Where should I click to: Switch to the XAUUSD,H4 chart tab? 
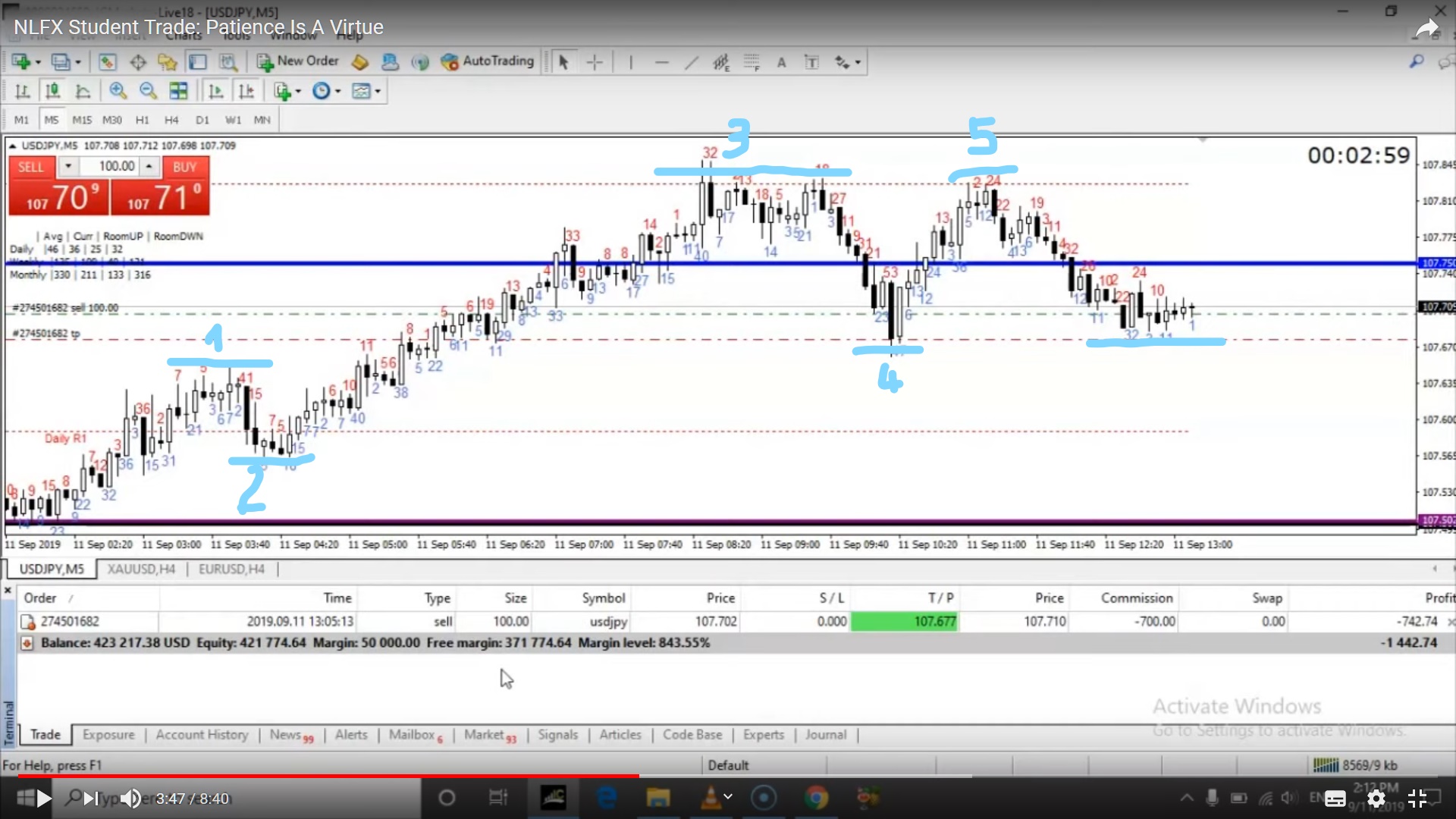pos(141,569)
